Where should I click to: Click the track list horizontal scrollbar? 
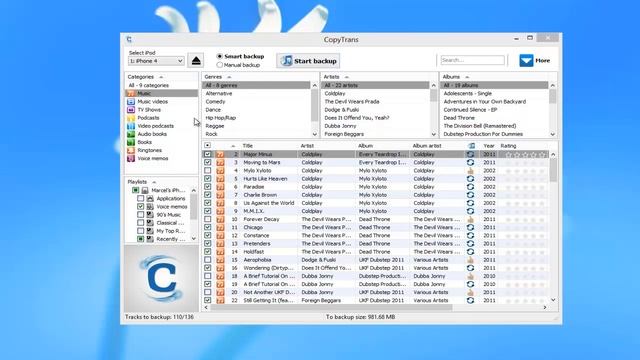[x=331, y=307]
